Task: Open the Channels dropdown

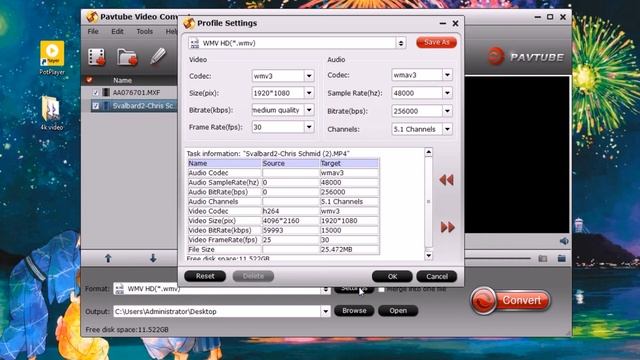Action: tap(447, 129)
